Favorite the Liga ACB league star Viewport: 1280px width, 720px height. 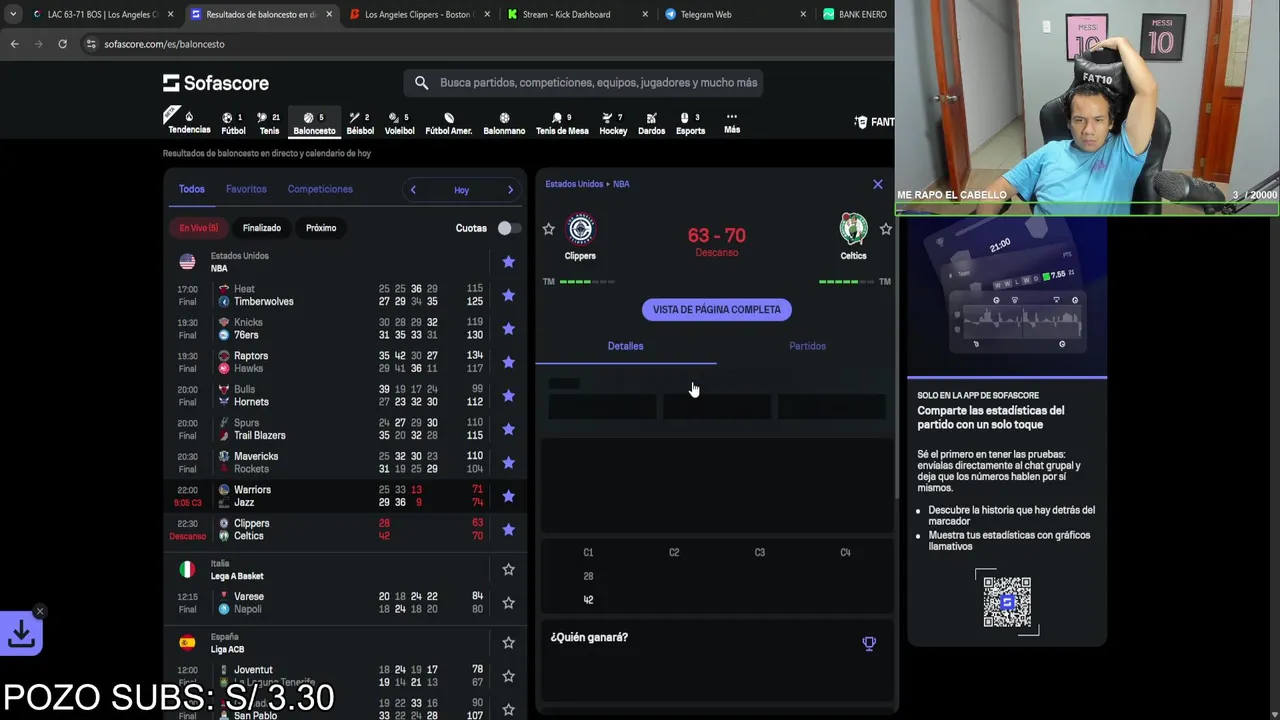[508, 643]
